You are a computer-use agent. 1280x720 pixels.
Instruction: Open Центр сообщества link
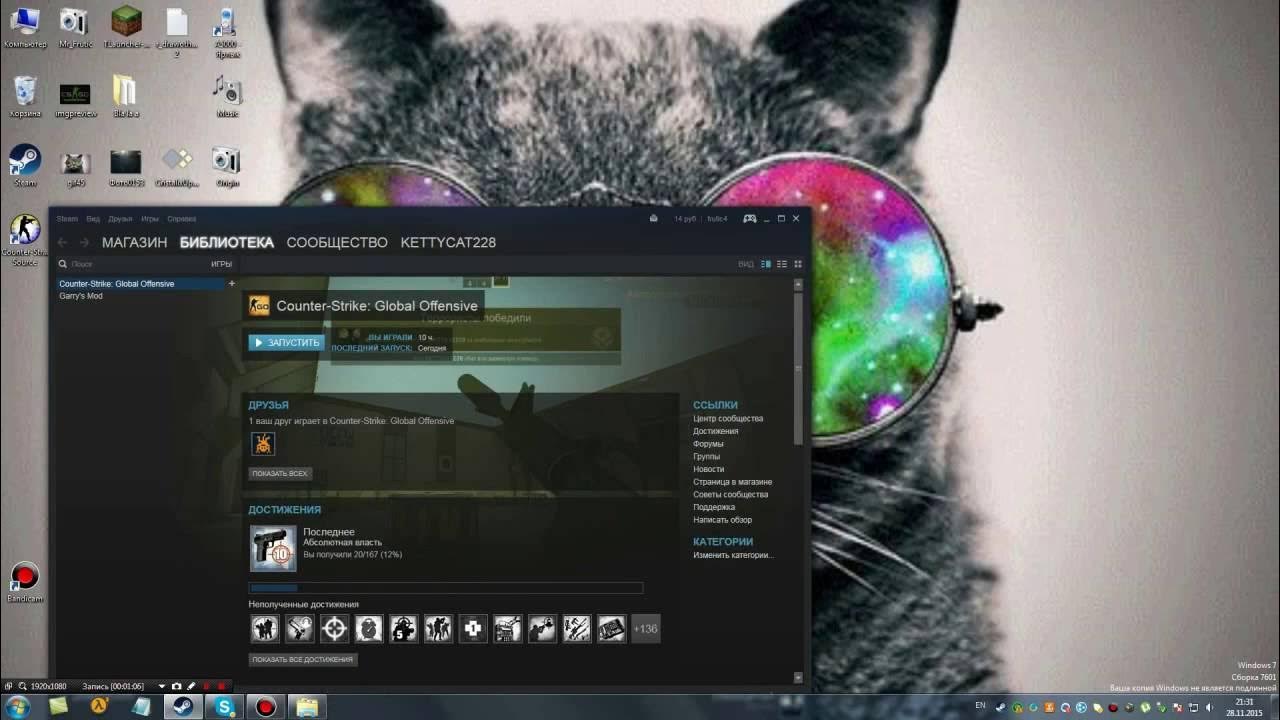coord(728,418)
